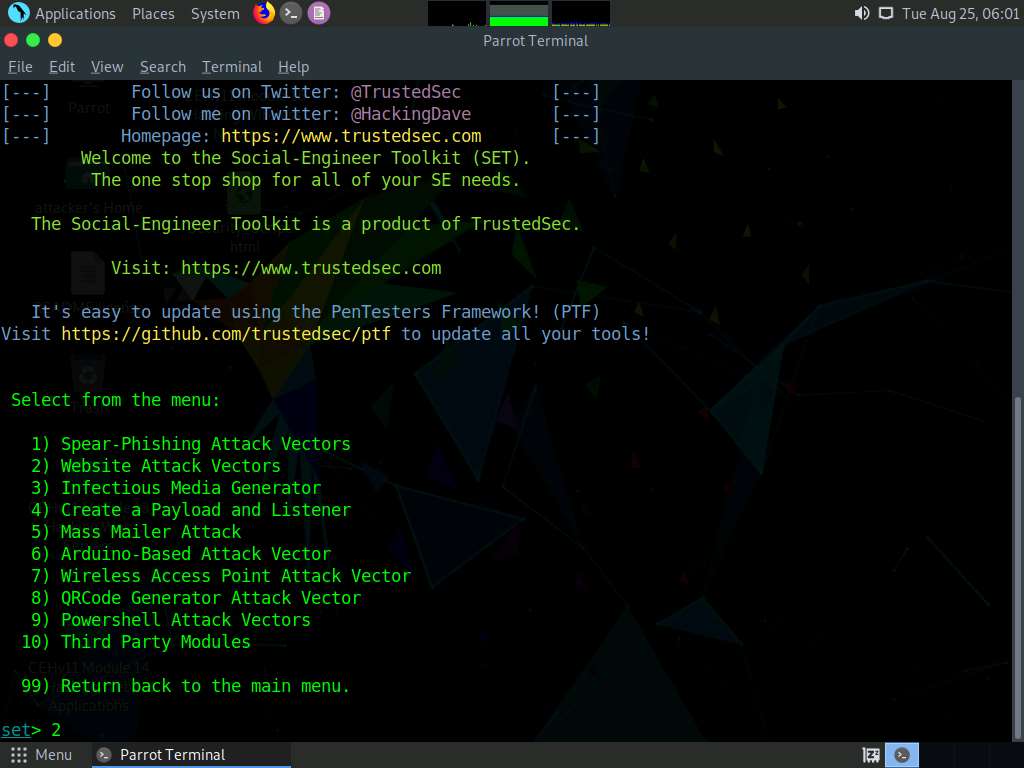This screenshot has width=1024, height=768.
Task: Open the Places menu
Action: pyautogui.click(x=153, y=14)
